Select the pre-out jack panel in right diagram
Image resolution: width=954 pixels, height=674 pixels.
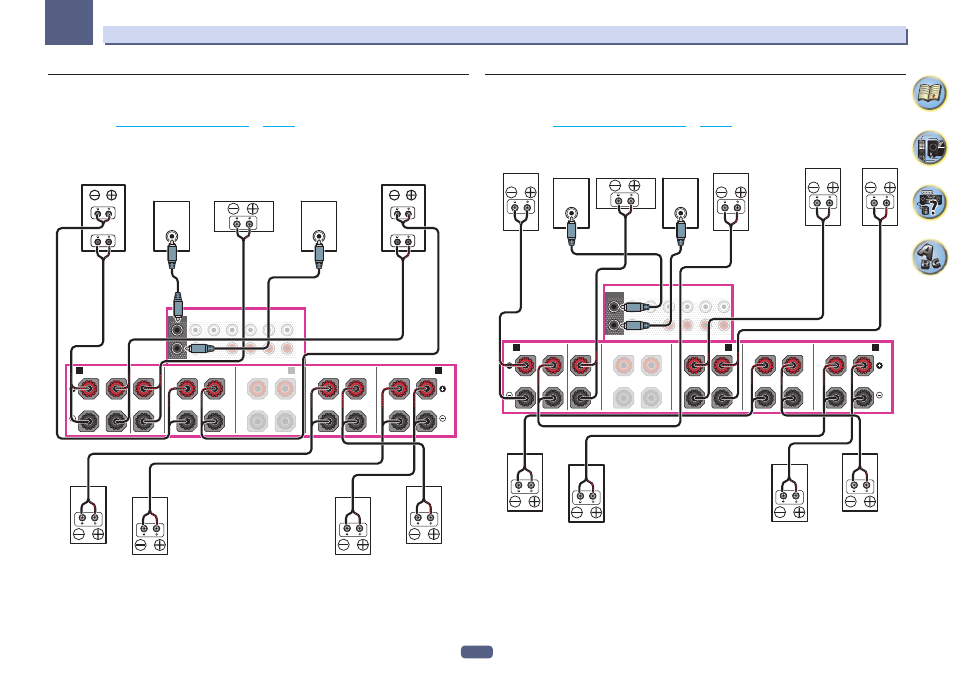click(668, 313)
